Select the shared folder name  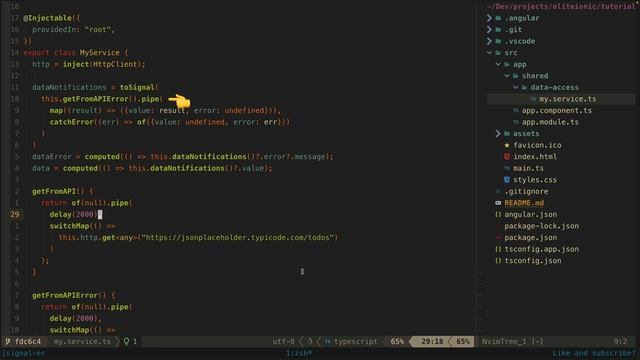point(535,76)
